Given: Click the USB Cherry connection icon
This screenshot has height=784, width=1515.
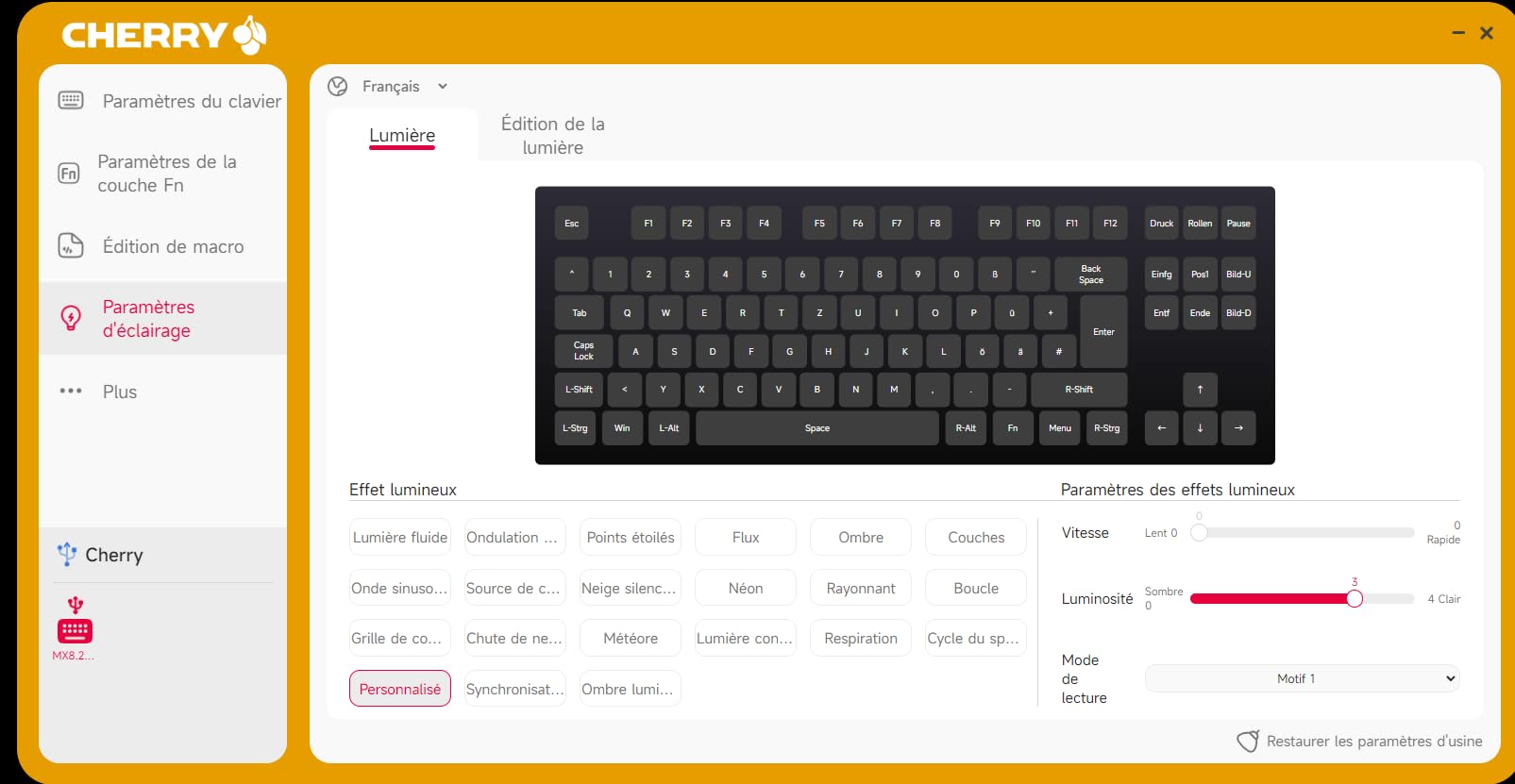Looking at the screenshot, I should click(x=66, y=554).
